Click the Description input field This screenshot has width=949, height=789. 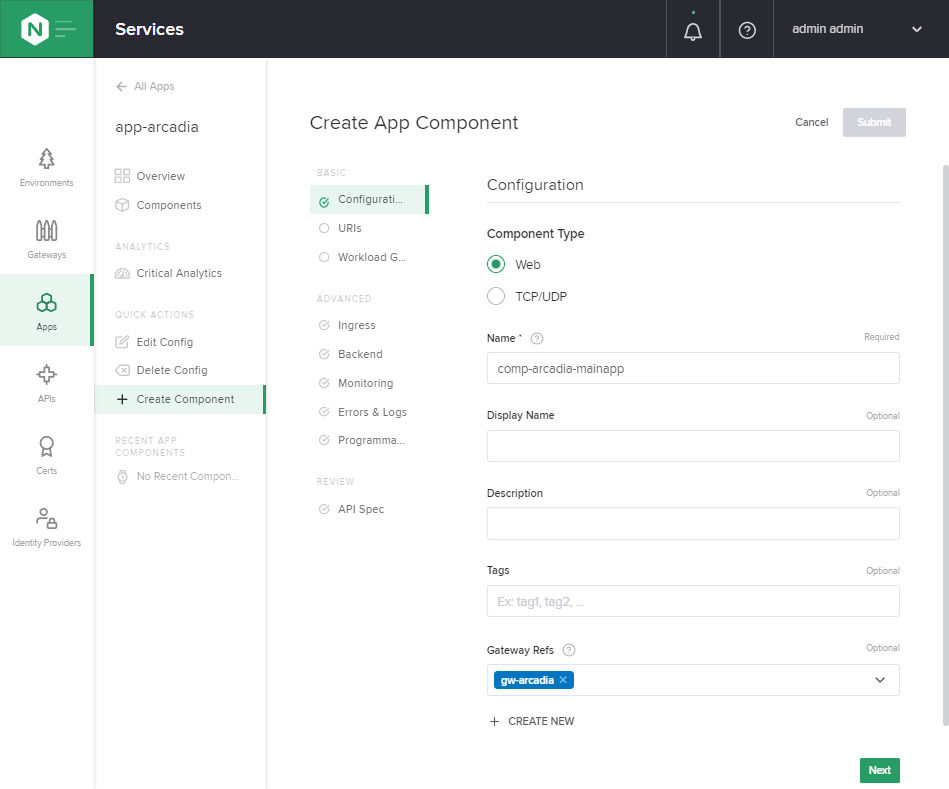click(693, 523)
